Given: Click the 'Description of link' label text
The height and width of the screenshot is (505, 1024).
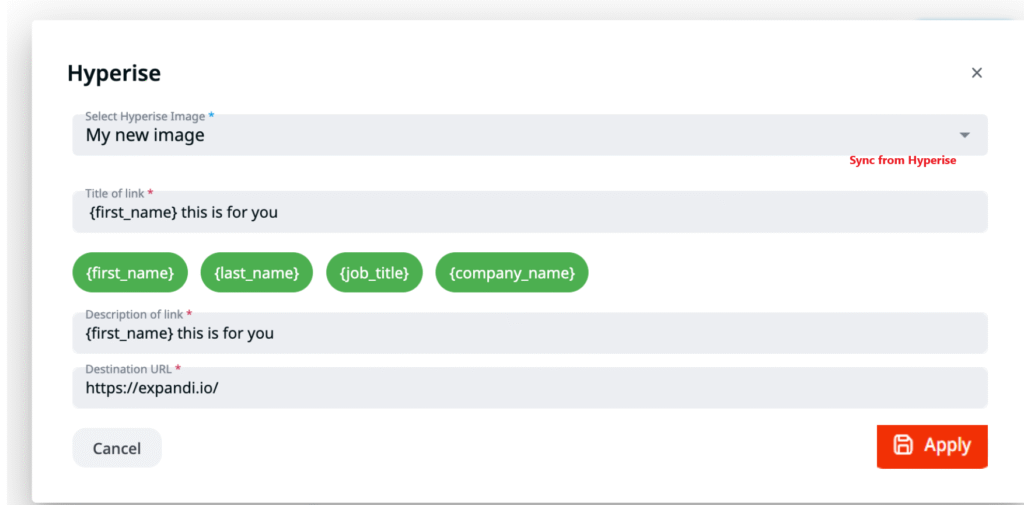Looking at the screenshot, I should click(x=134, y=314).
